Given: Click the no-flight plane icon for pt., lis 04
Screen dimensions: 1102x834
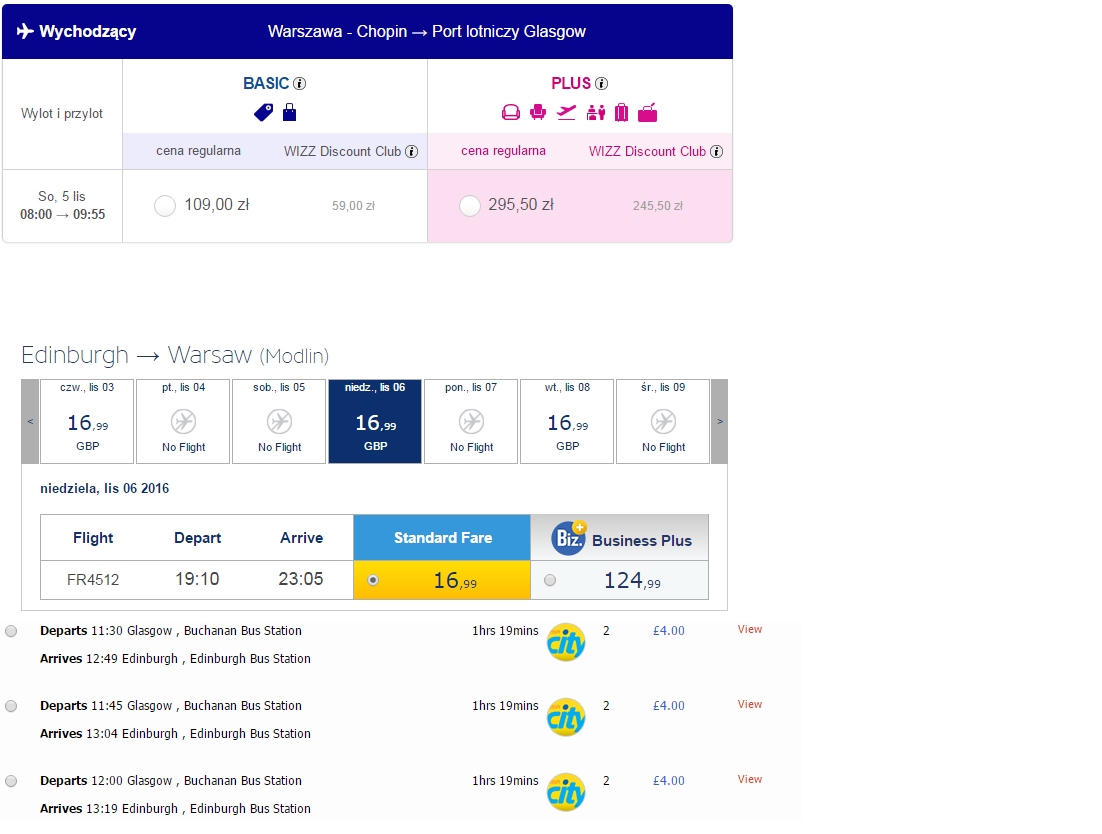Looking at the screenshot, I should (183, 422).
